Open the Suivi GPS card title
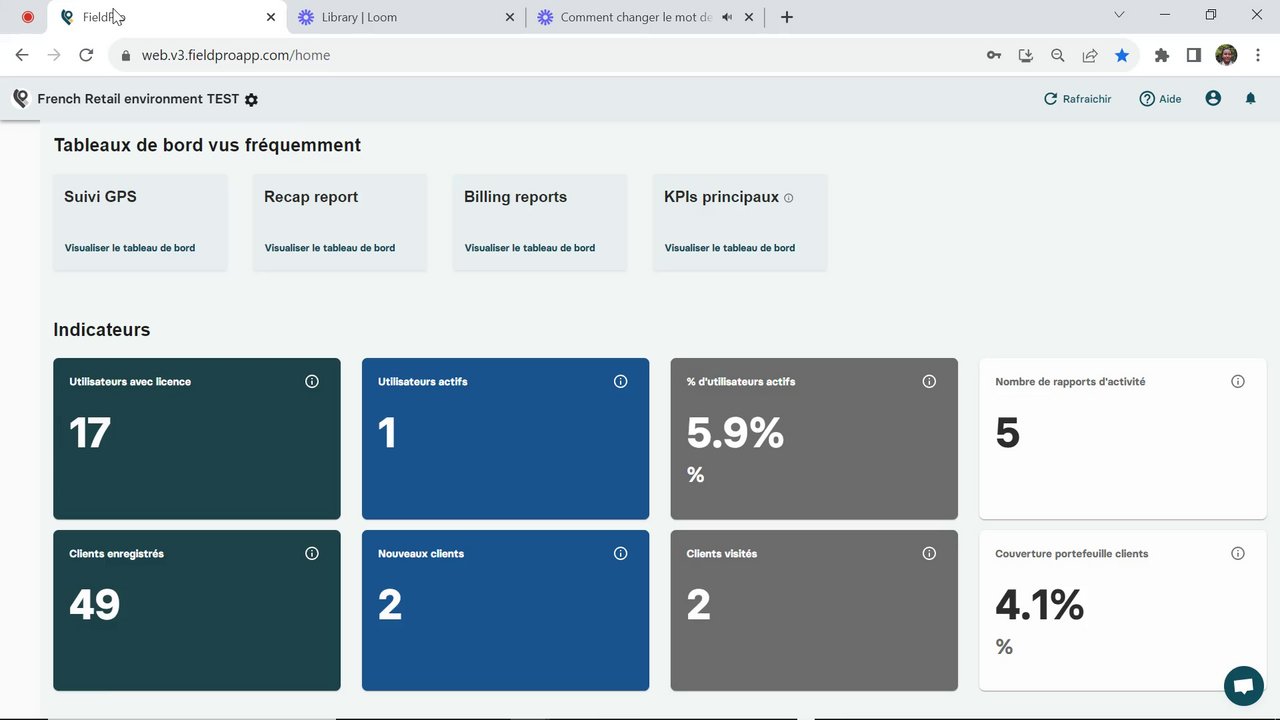The image size is (1280, 720). coord(100,197)
